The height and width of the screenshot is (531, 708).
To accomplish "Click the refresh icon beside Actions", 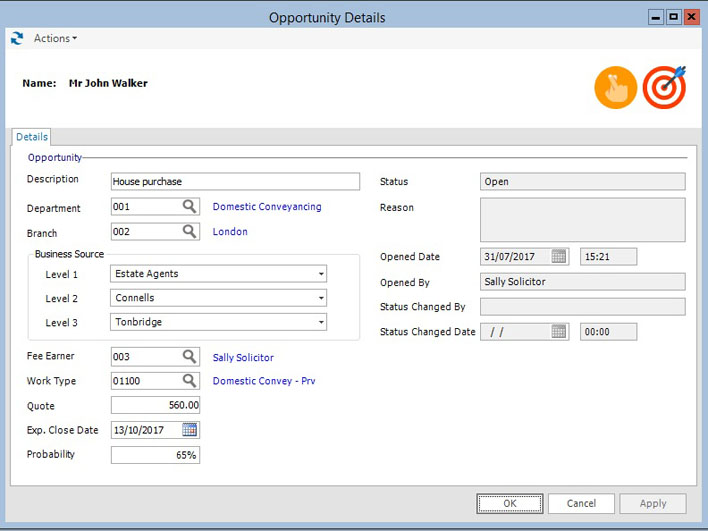I will (x=16, y=39).
